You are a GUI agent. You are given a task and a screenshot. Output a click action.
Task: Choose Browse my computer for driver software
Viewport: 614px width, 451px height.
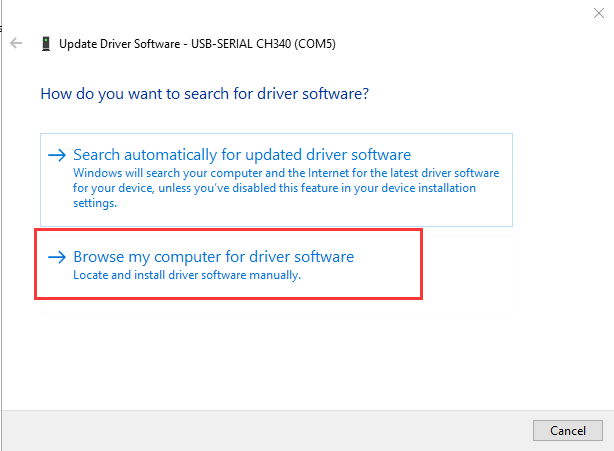coord(214,257)
